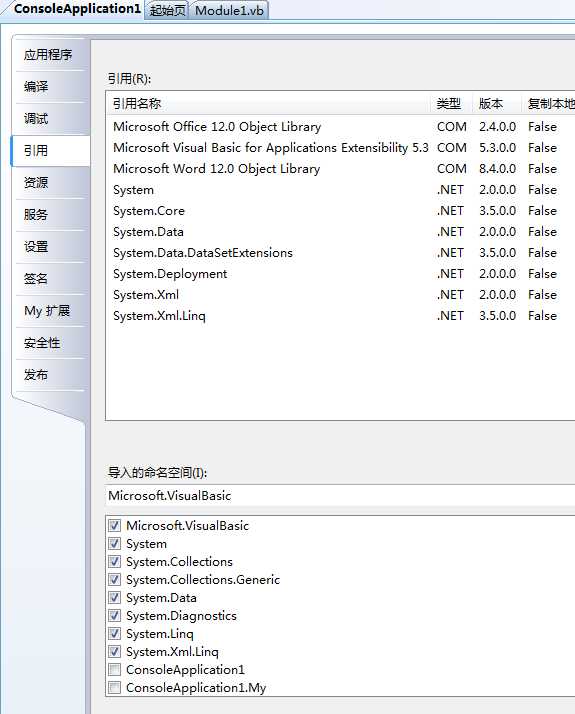Check the ConsoleApplication1 namespace checkbox
Viewport: 575px width, 714px height.
pyautogui.click(x=115, y=669)
